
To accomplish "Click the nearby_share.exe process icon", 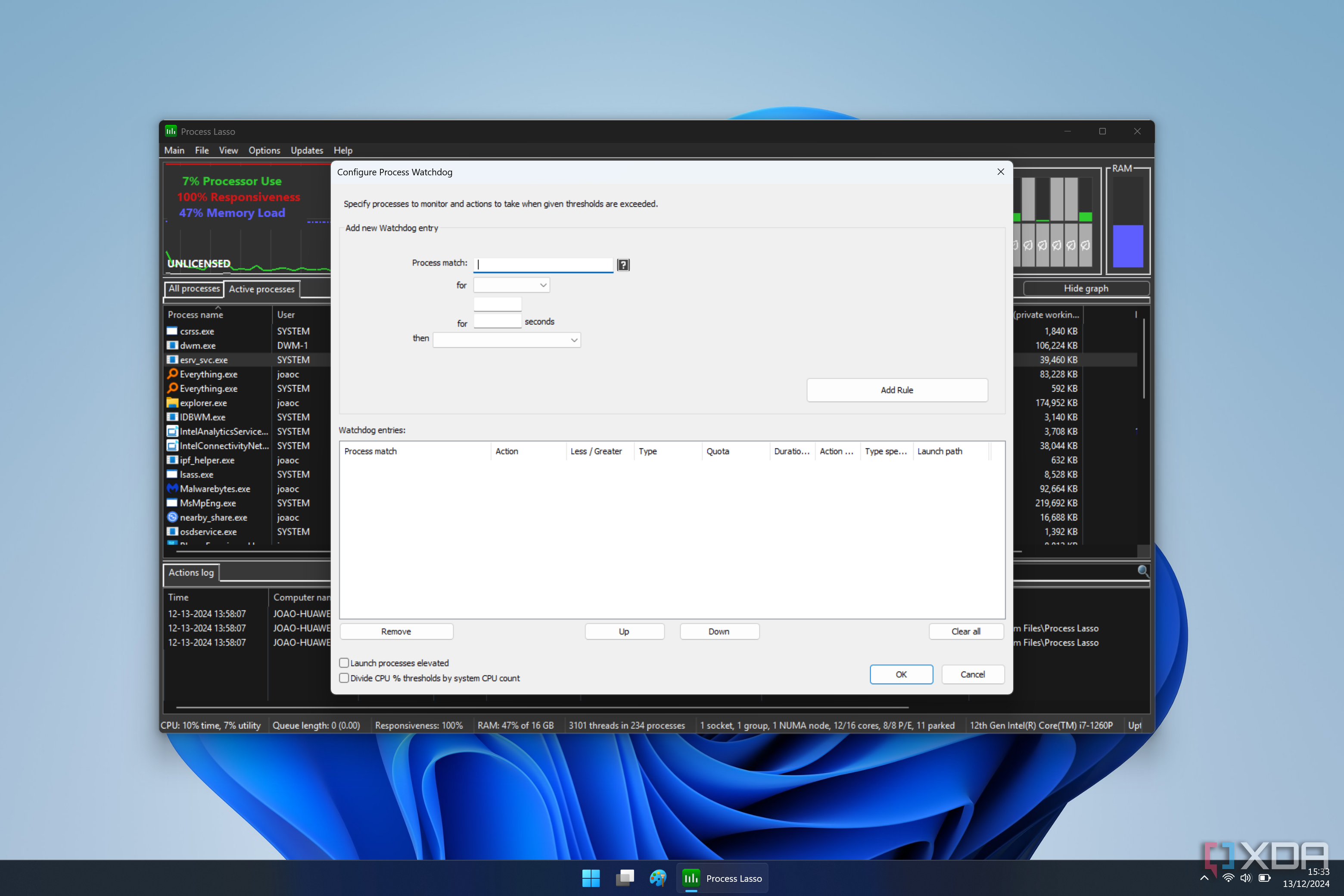I will (x=172, y=517).
